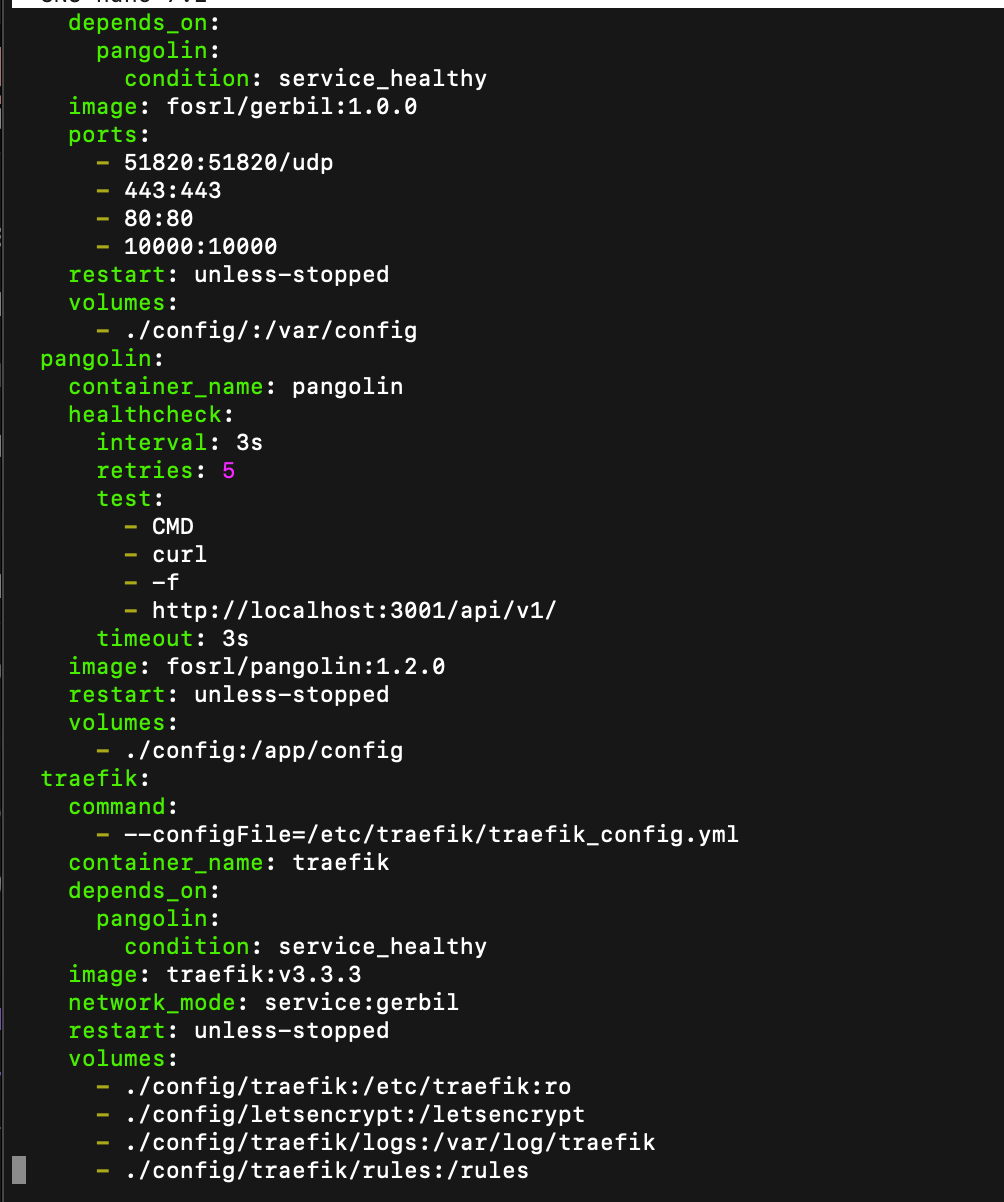Viewport: 1004px width, 1202px height.
Task: Click the gray terminal cursor block
Action: point(19,1170)
